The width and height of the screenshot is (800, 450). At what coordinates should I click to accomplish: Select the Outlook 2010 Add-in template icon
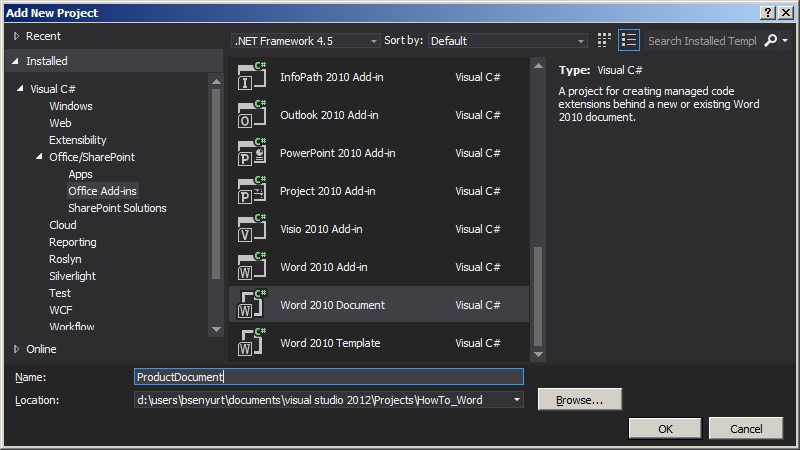252,115
